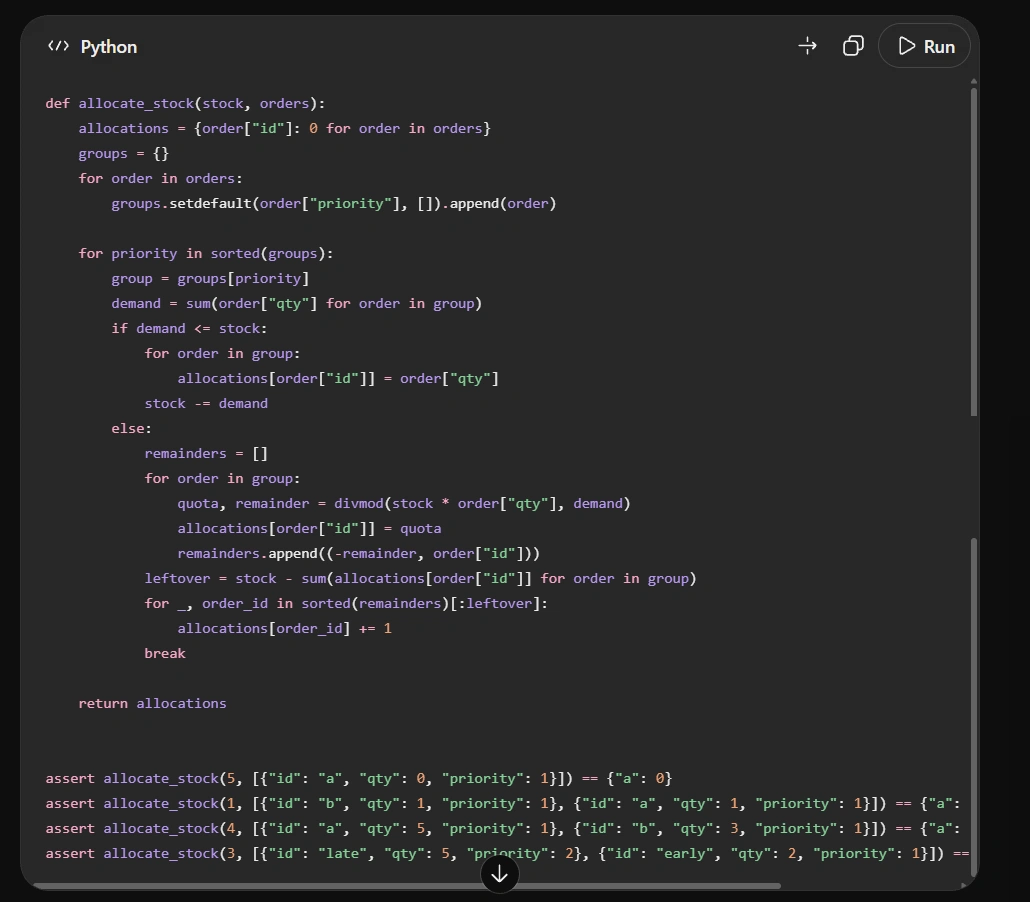1030x902 pixels.
Task: Click the assert allocate_stock(1, ...) line
Action: (503, 803)
